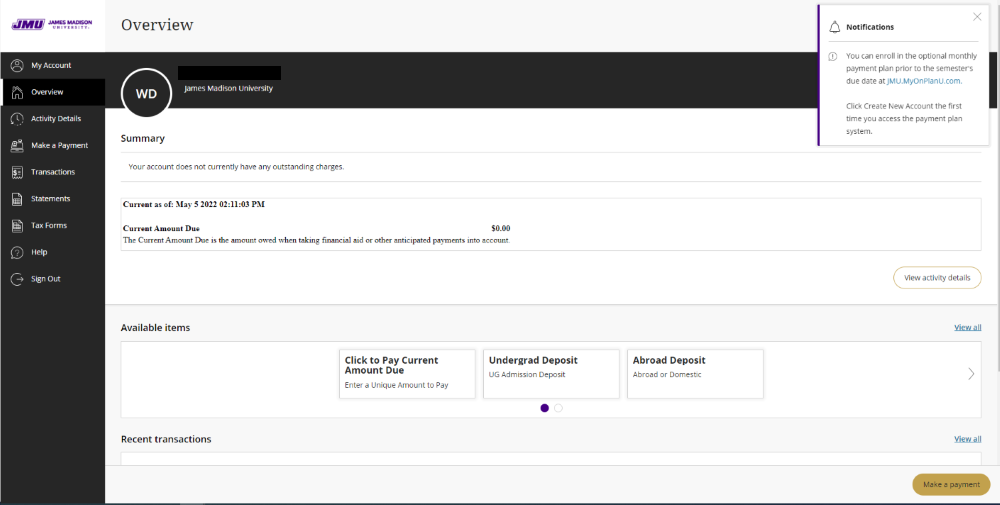Click the Overview house icon
This screenshot has width=1000, height=505.
(17, 92)
